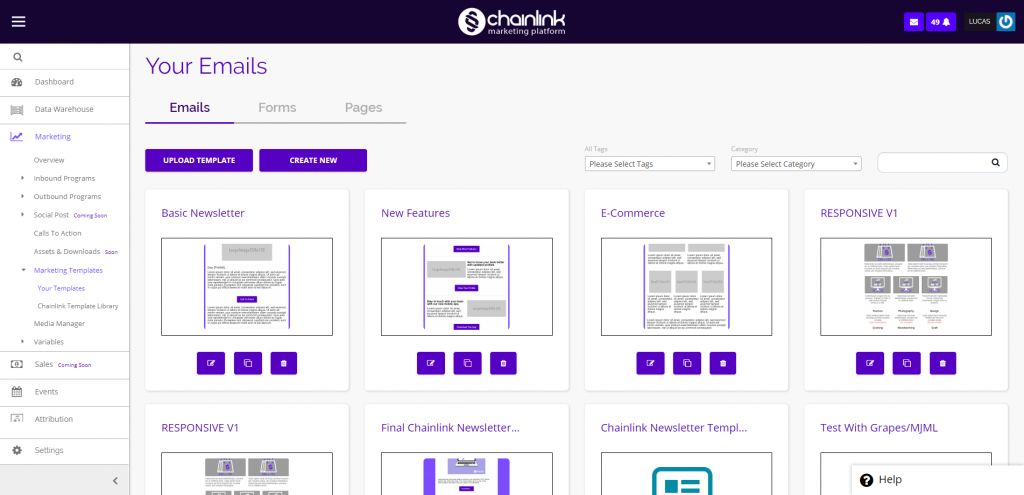Open Media Manager menu item
The height and width of the screenshot is (495, 1024).
click(x=59, y=323)
